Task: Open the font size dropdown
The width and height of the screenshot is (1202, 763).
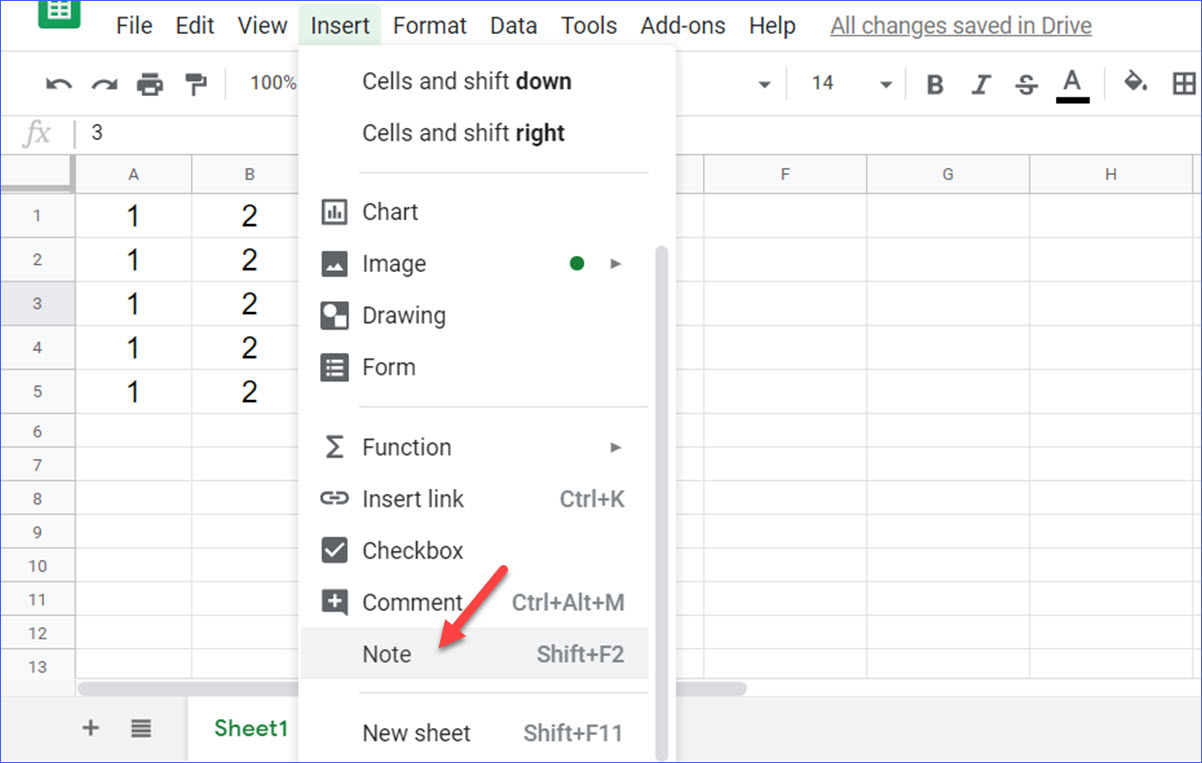Action: point(884,84)
